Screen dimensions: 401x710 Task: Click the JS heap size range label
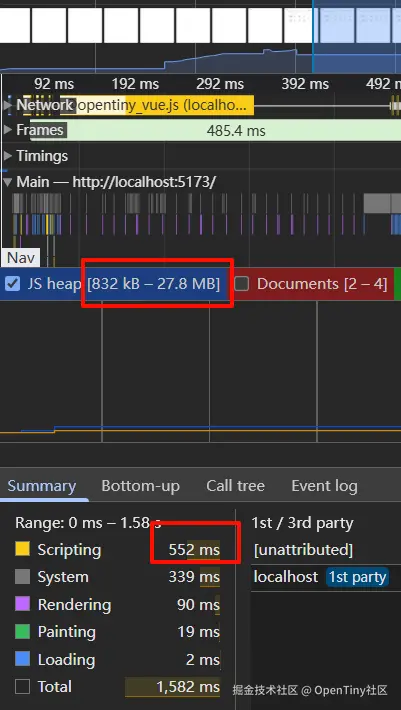[153, 284]
